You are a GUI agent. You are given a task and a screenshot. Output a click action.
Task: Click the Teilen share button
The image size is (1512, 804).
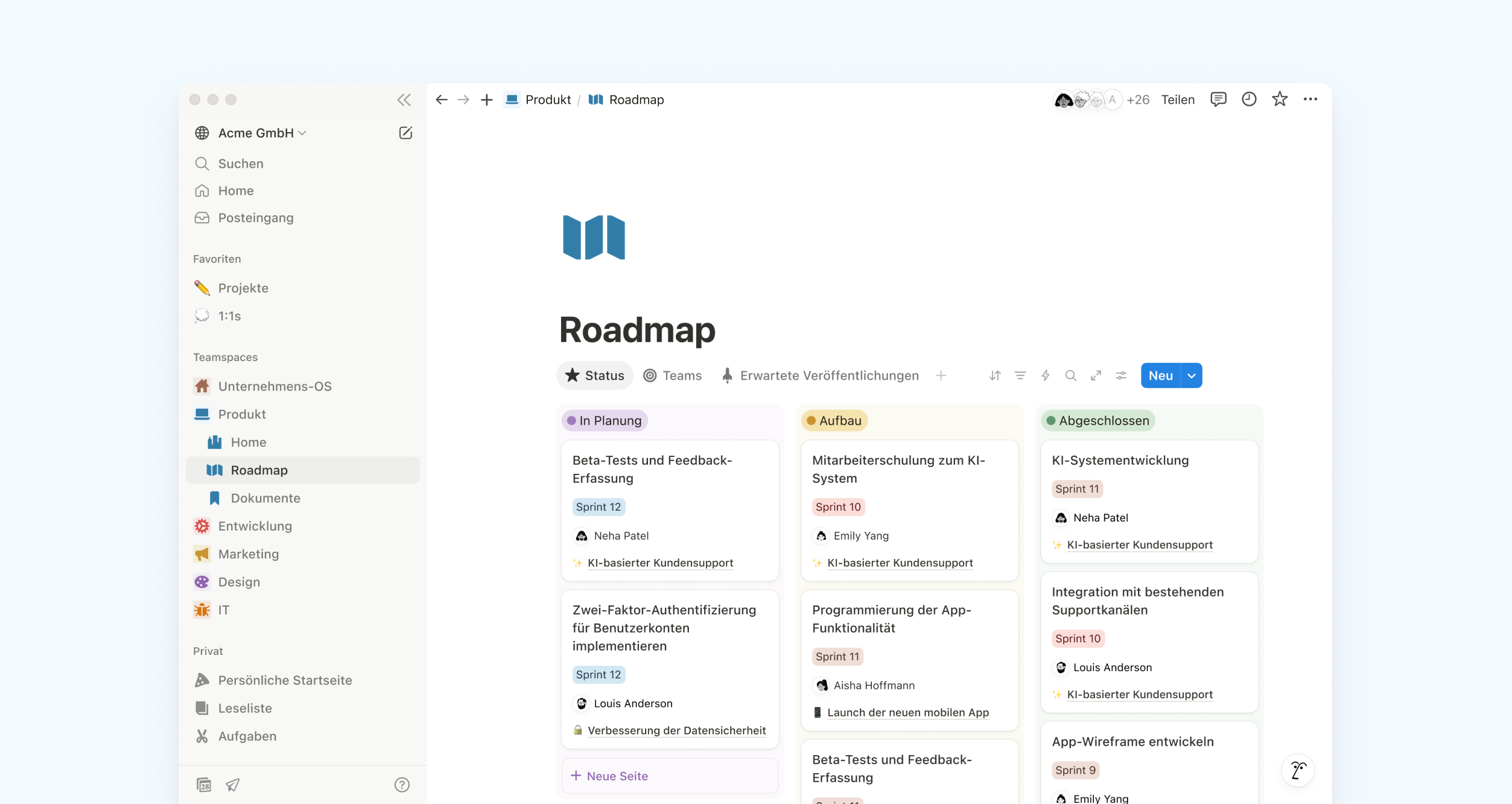click(1177, 100)
